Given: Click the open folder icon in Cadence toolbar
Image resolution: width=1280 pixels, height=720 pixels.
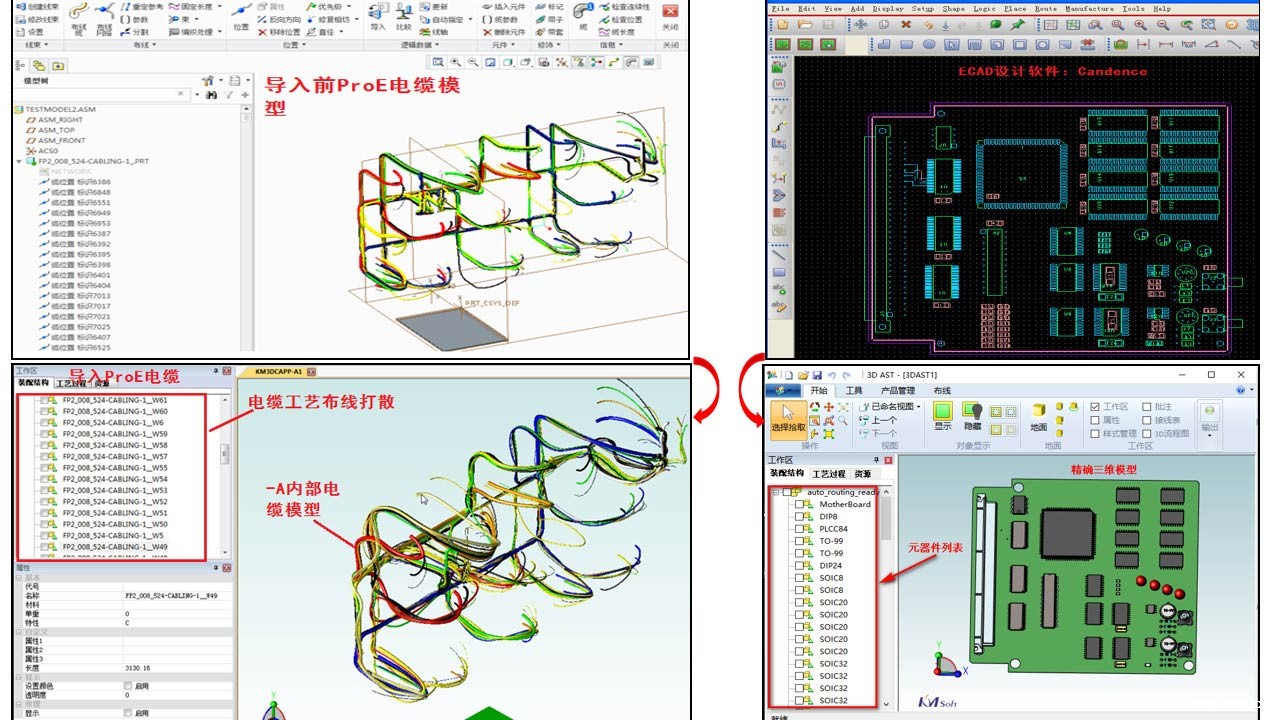Looking at the screenshot, I should point(805,24).
